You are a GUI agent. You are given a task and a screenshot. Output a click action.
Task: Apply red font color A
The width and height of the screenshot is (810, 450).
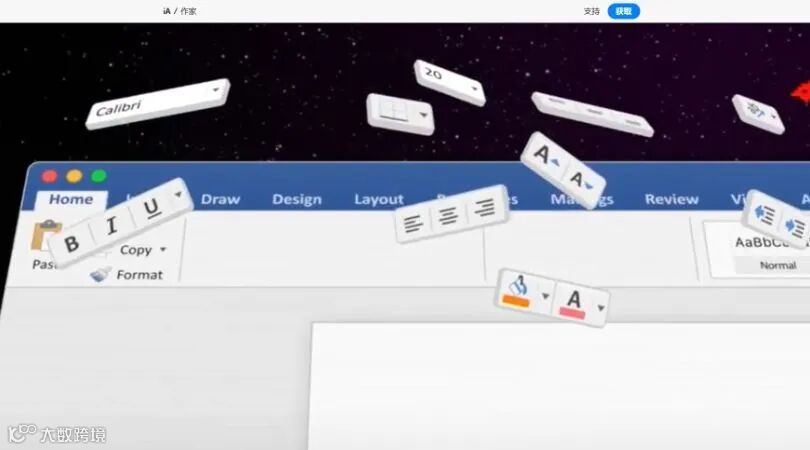pyautogui.click(x=573, y=304)
